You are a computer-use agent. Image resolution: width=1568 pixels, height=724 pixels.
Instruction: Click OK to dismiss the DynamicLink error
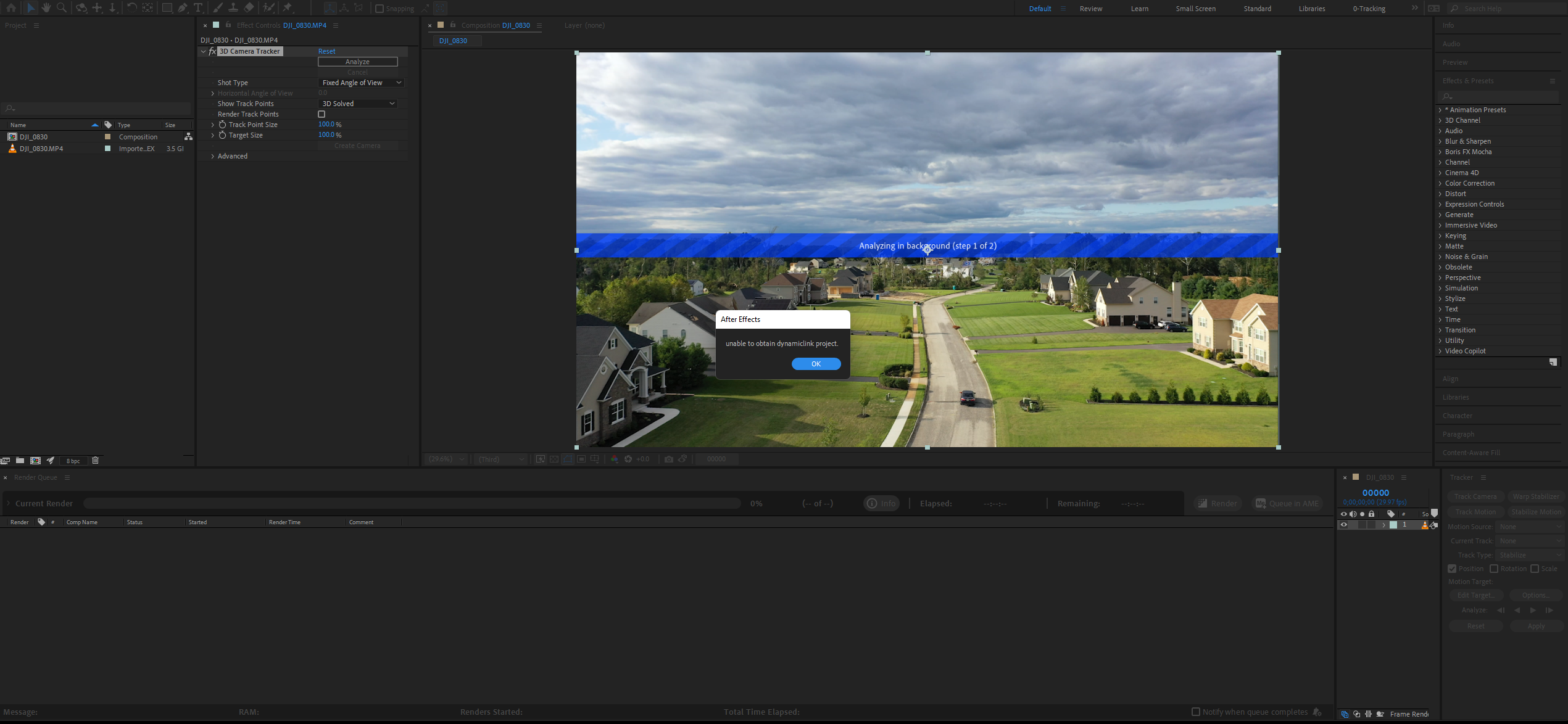[816, 363]
